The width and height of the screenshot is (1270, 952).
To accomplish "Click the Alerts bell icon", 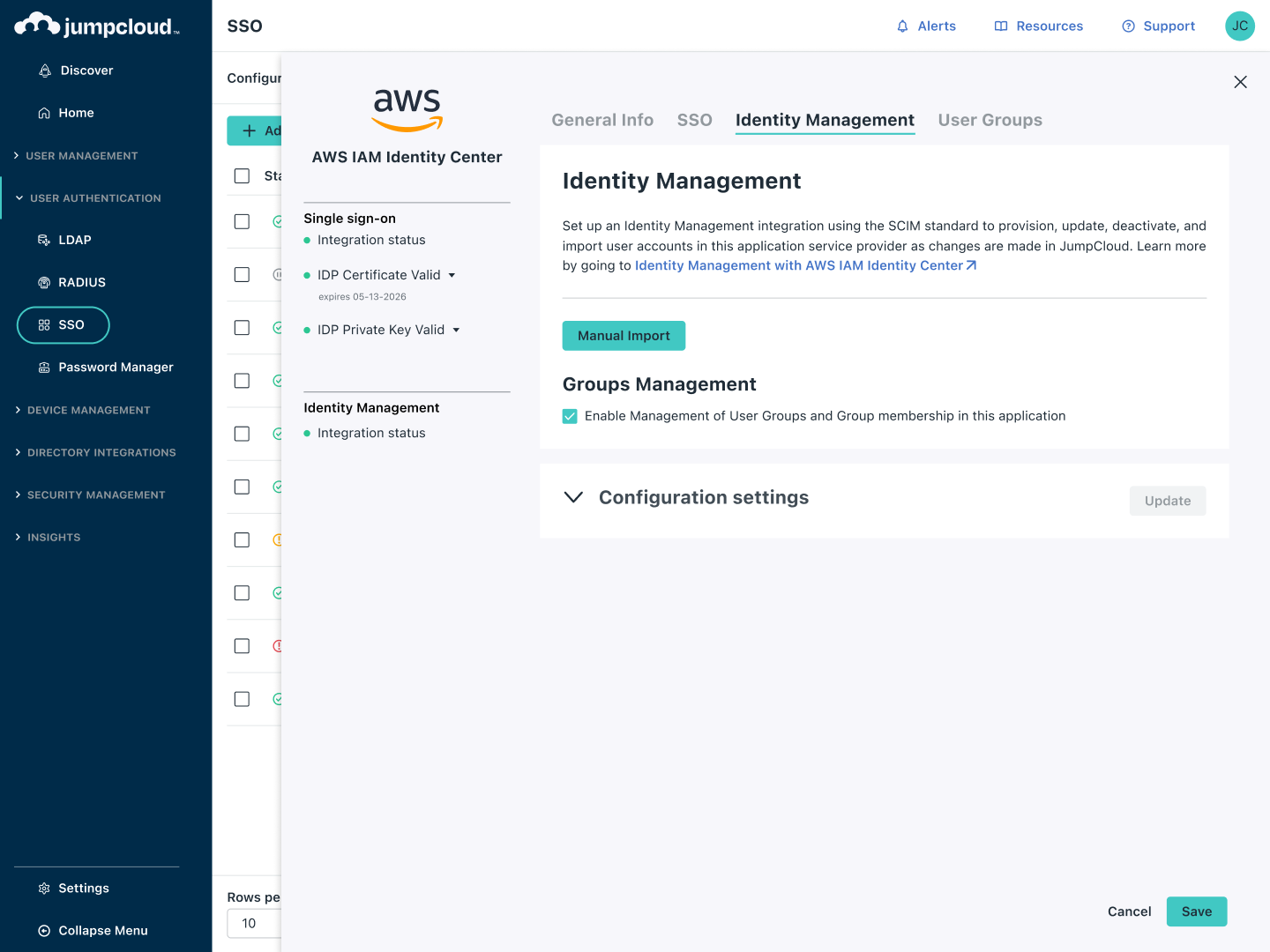I will (x=901, y=26).
